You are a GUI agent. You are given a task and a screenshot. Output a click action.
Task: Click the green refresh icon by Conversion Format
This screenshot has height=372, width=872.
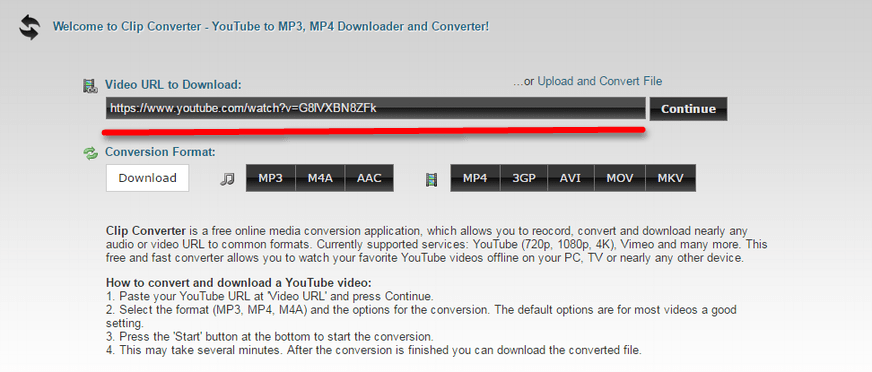[x=90, y=153]
